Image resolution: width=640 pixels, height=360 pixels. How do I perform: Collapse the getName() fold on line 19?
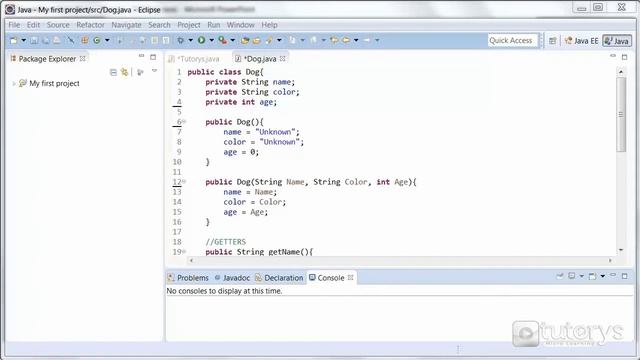(184, 251)
